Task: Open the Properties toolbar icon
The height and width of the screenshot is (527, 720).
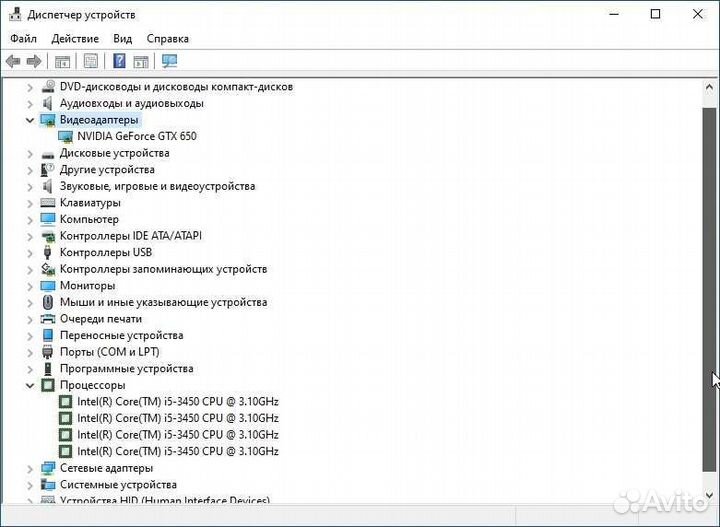Action: click(x=90, y=61)
